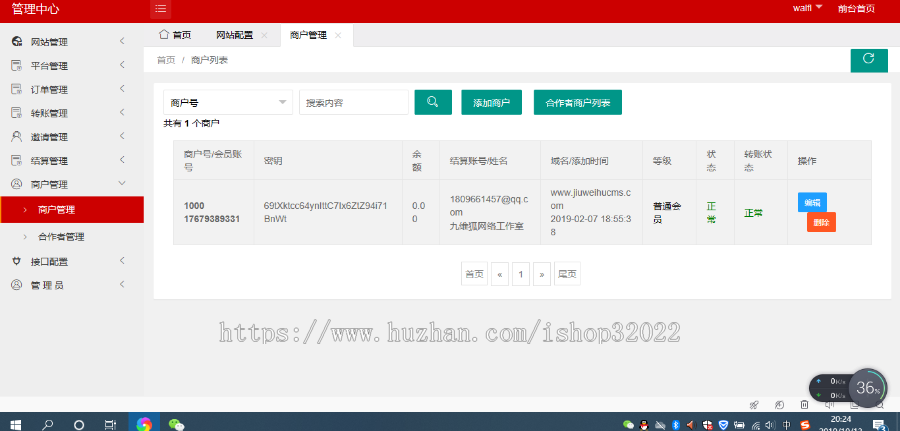Click the green refresh button icon
The width and height of the screenshot is (900, 431).
pyautogui.click(x=868, y=59)
